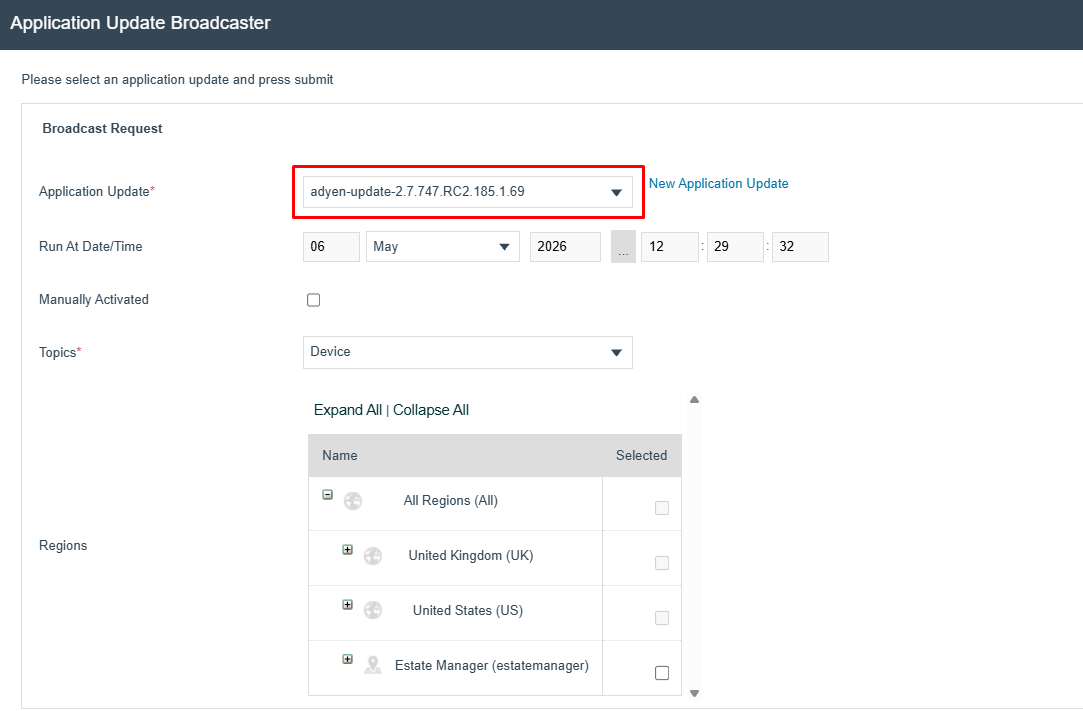
Task: Open the Application Update dropdown
Action: (x=468, y=192)
